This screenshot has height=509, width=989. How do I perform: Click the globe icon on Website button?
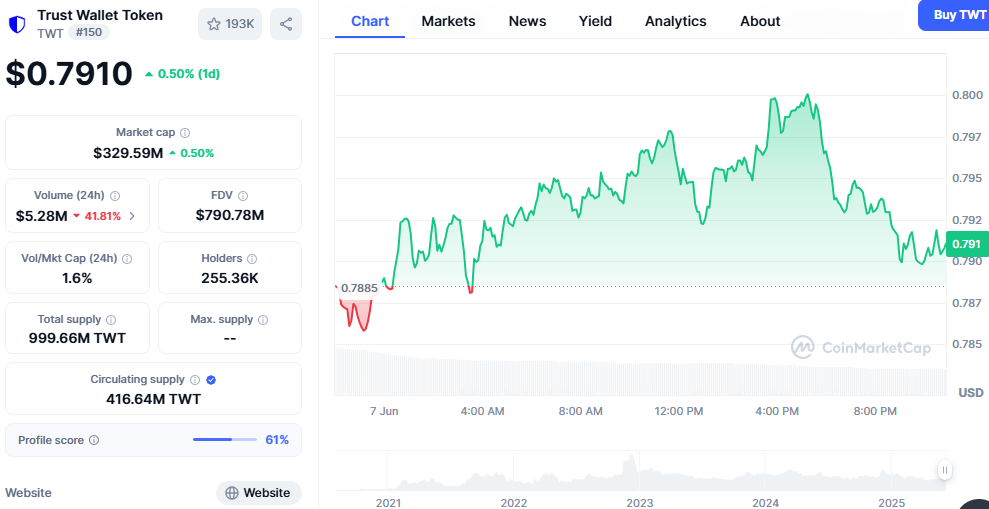click(x=231, y=493)
